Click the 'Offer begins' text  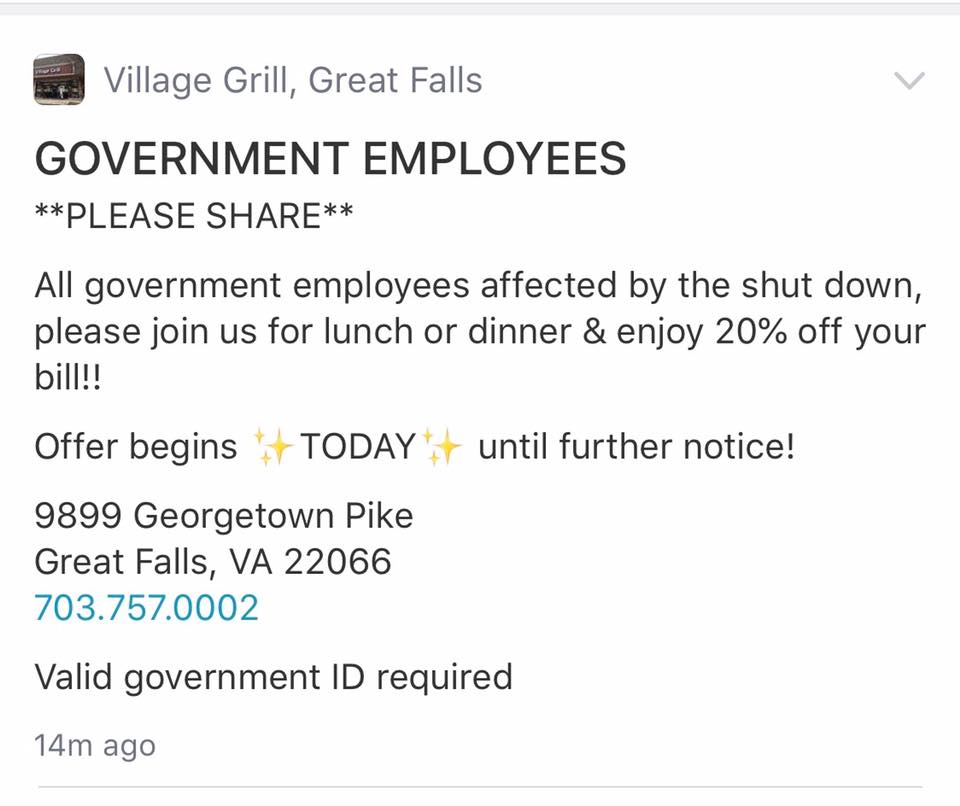[136, 446]
